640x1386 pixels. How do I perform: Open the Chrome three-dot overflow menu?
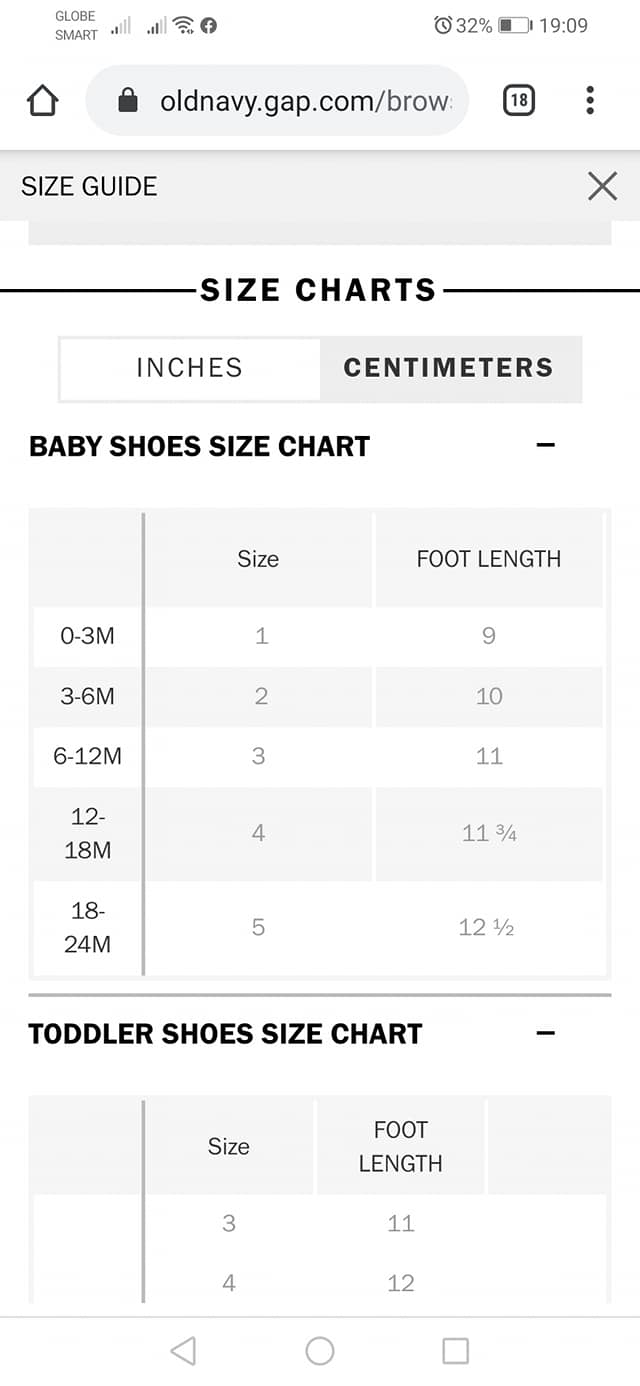pyautogui.click(x=590, y=100)
